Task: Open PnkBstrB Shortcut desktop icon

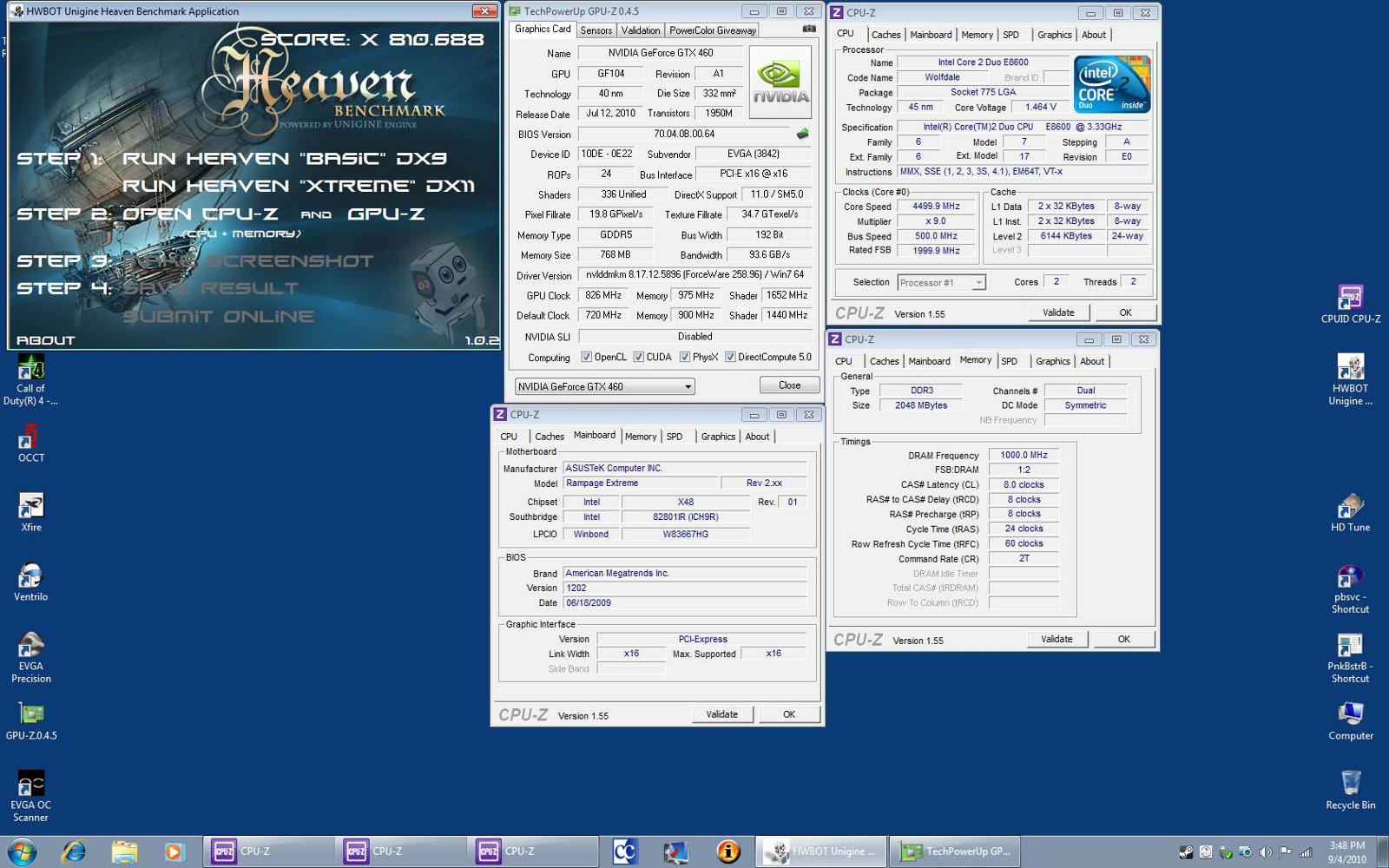Action: (1350, 657)
